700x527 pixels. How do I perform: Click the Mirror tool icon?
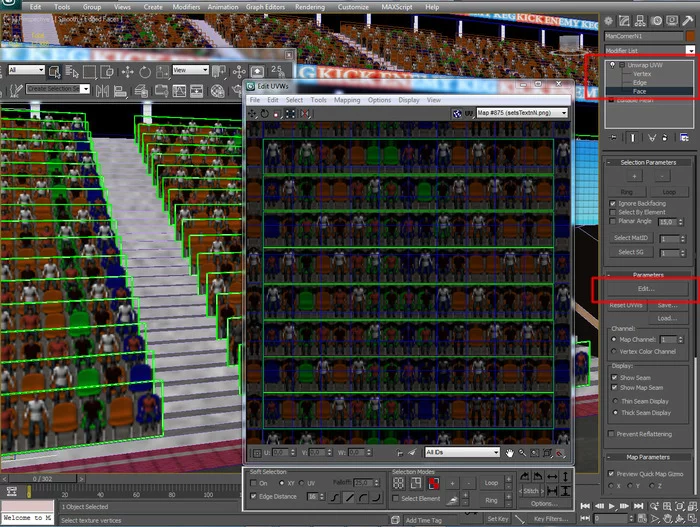pyautogui.click(x=102, y=91)
